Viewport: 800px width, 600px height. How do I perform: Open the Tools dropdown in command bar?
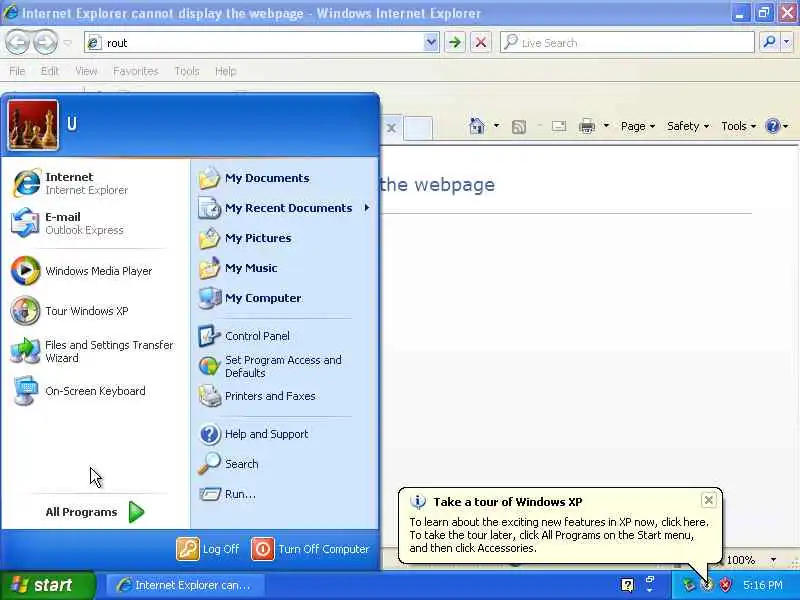click(x=738, y=126)
